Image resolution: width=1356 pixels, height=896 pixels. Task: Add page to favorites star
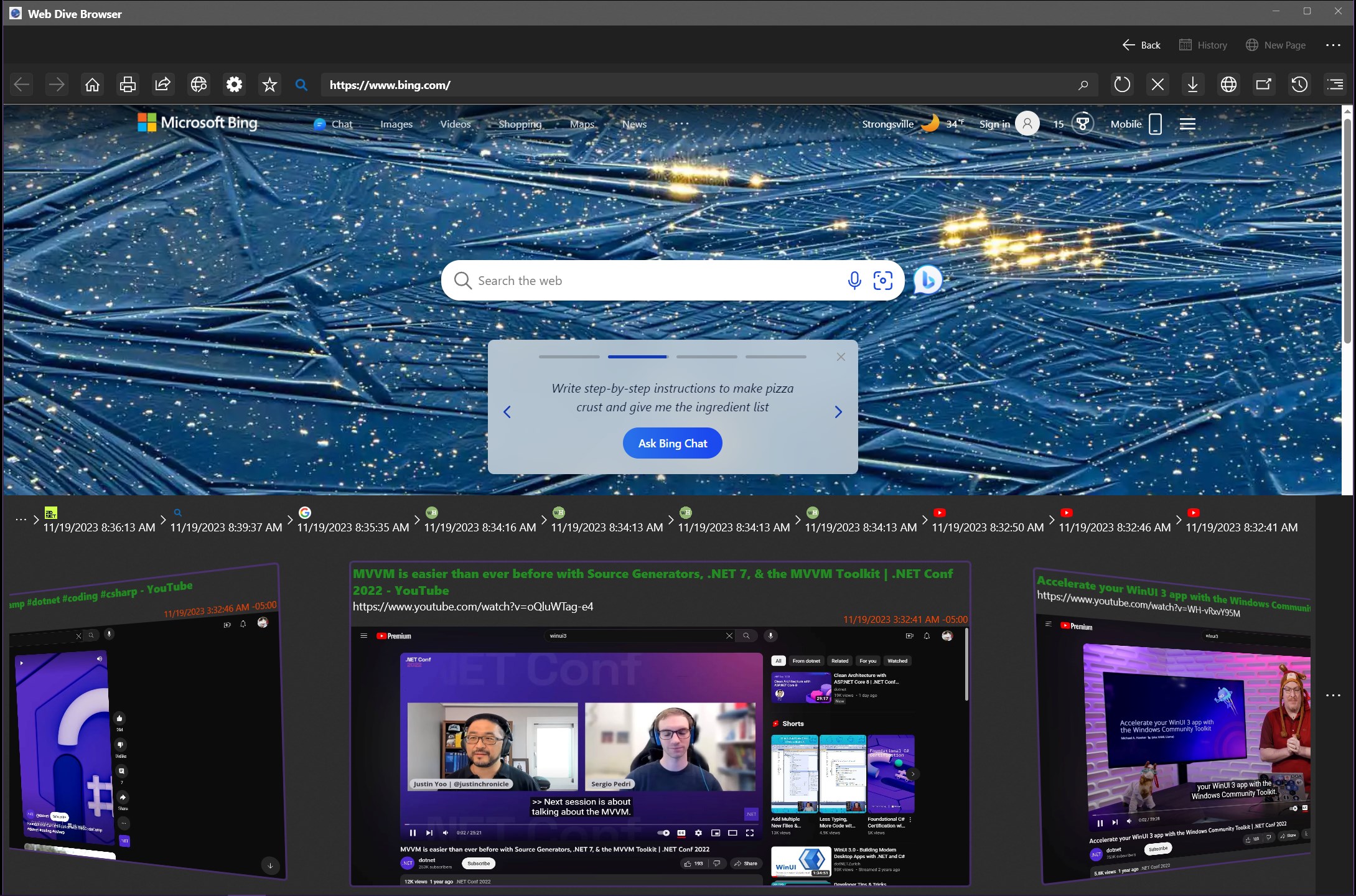(x=269, y=85)
